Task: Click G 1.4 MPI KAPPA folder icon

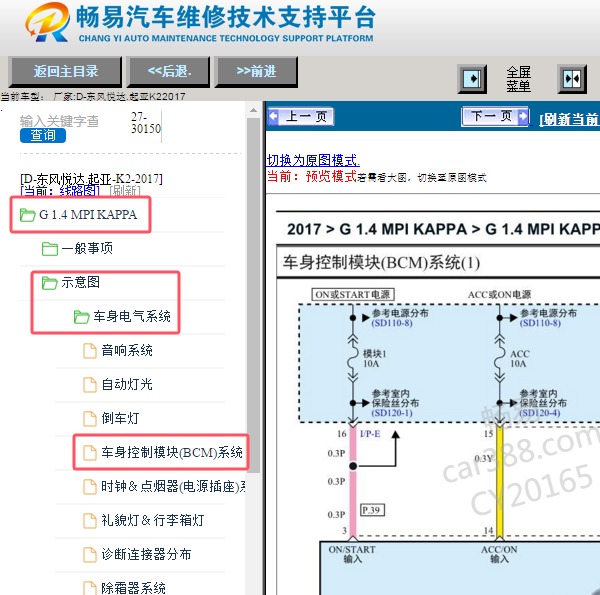Action: click(x=28, y=215)
